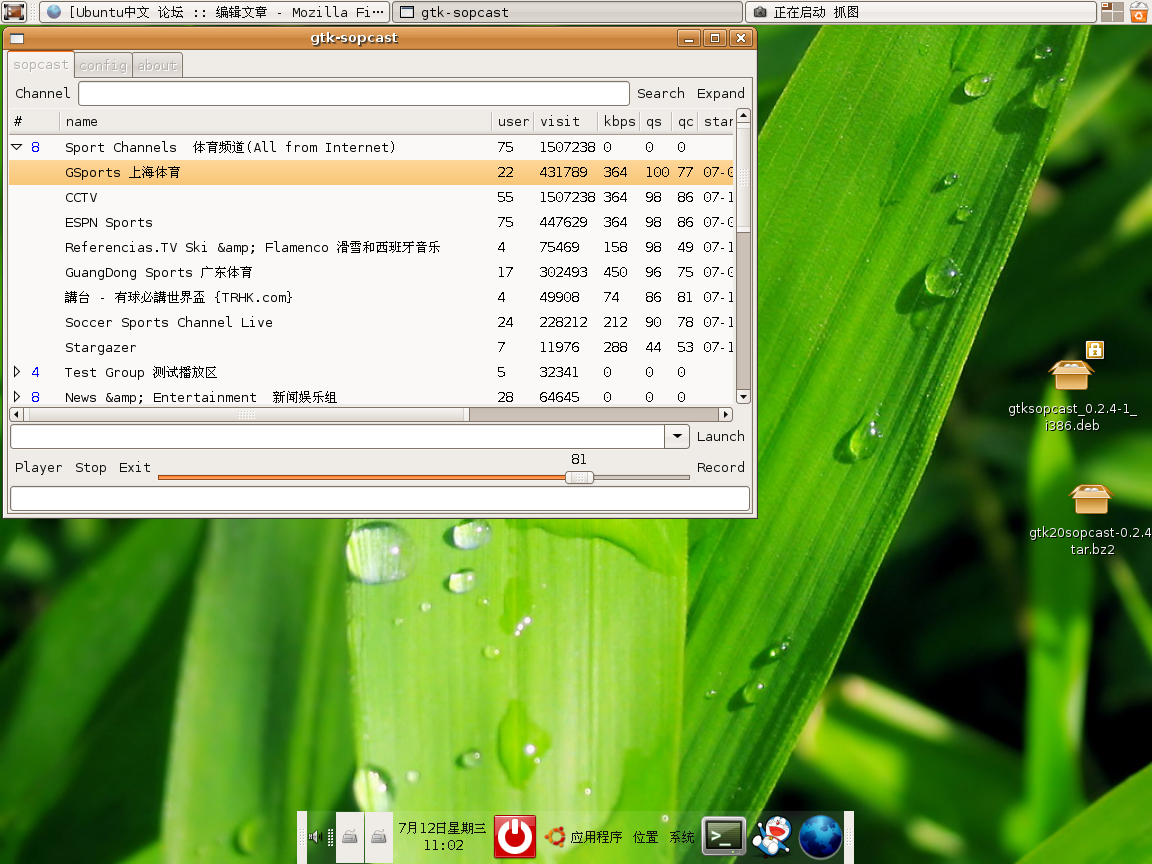Click the status field at the window bottom
This screenshot has width=1152, height=864.
click(x=380, y=498)
